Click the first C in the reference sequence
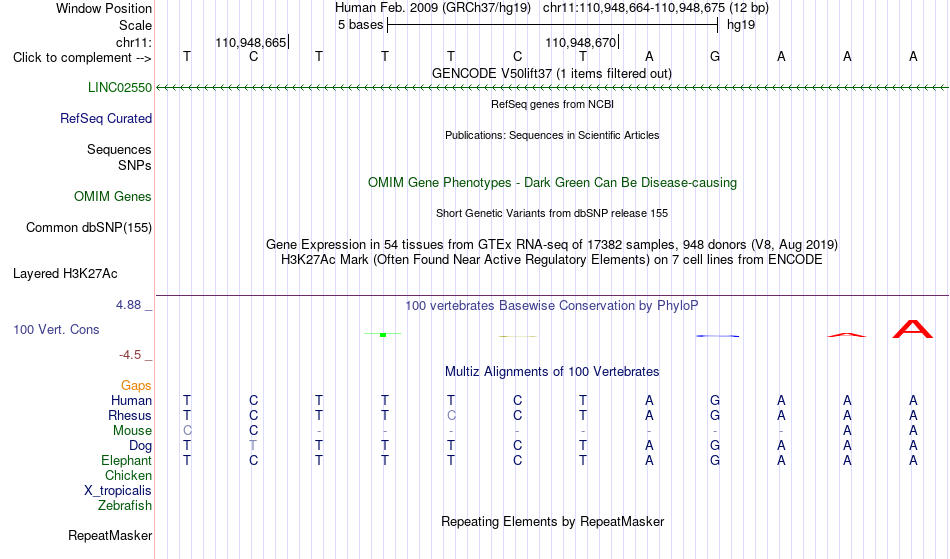The width and height of the screenshot is (950, 559). pos(253,56)
